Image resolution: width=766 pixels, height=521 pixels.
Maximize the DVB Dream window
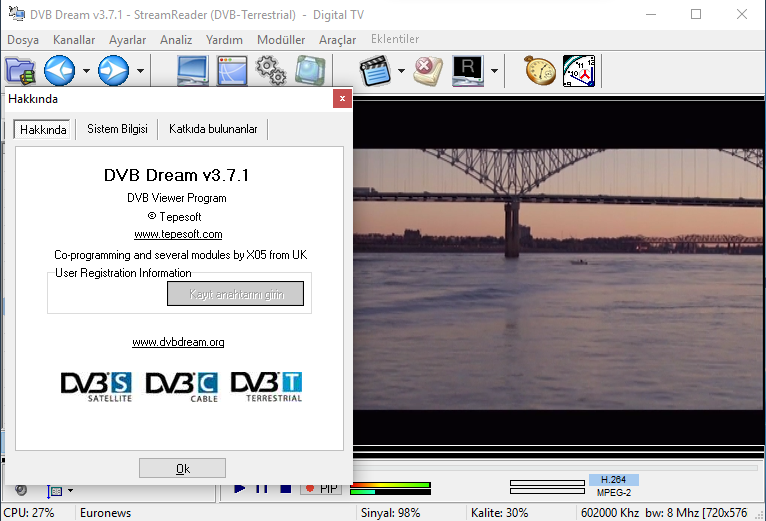coord(696,14)
